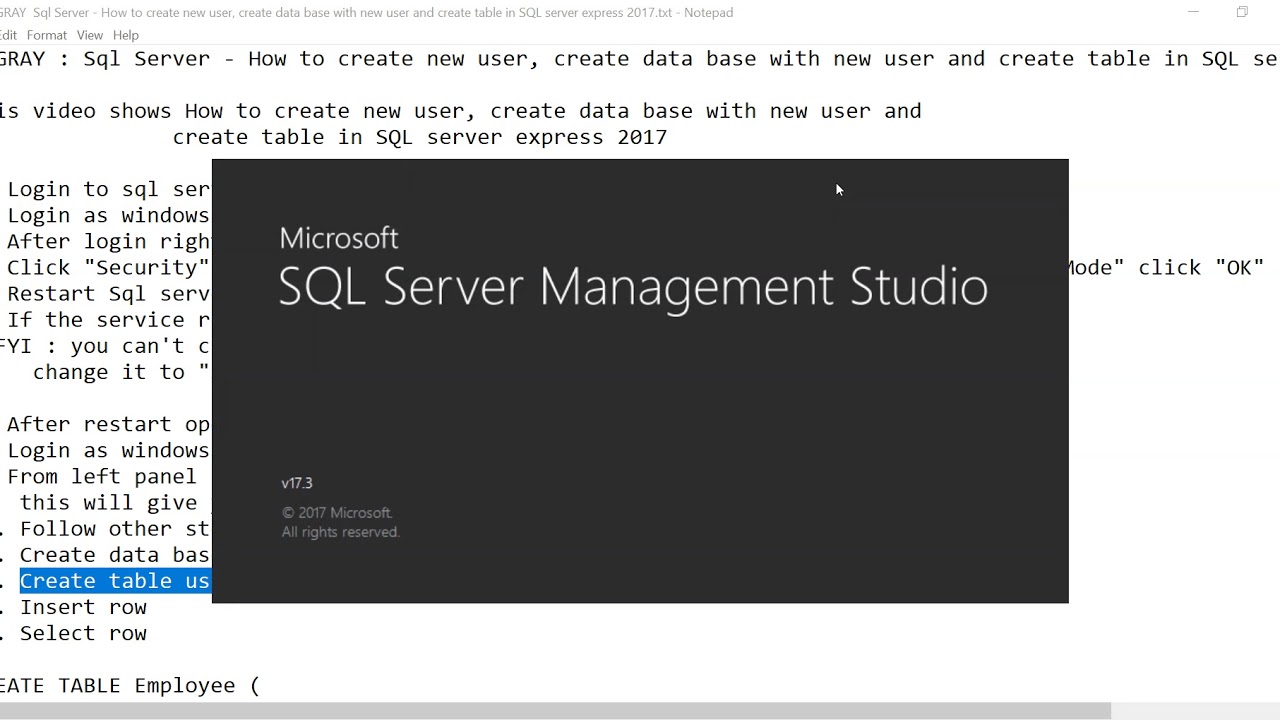Minimize the Notepad window

click(1193, 12)
